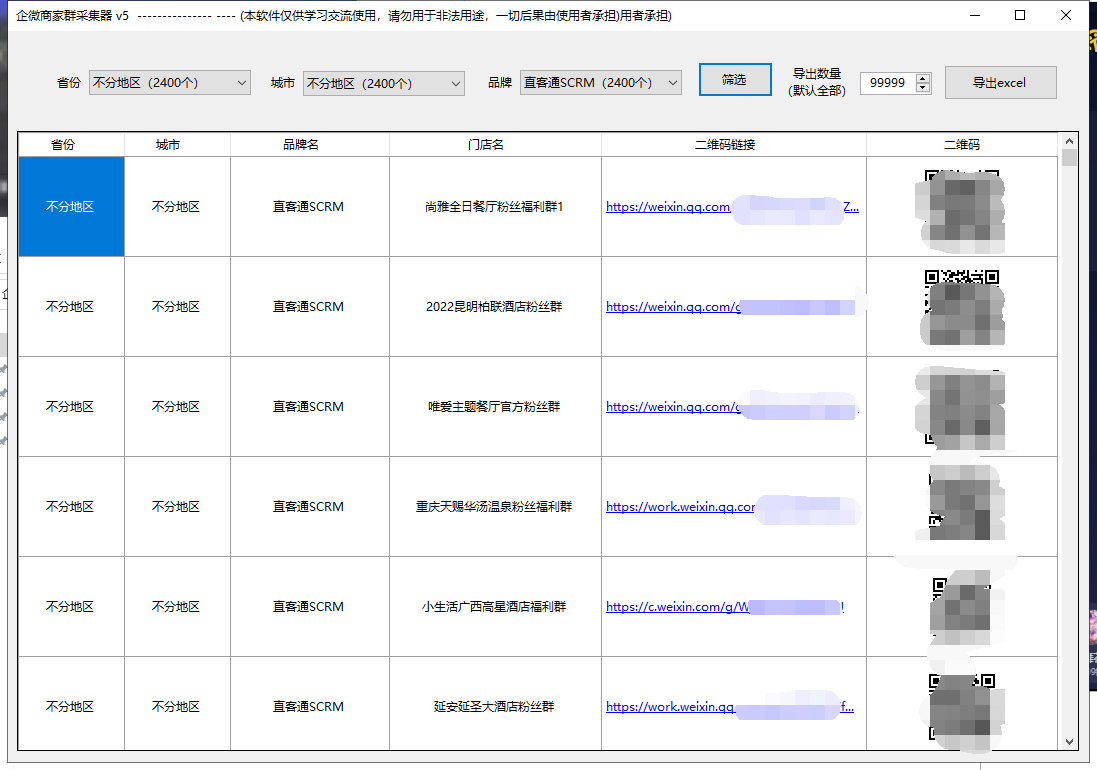Expand the 城市 city dropdown

383,84
